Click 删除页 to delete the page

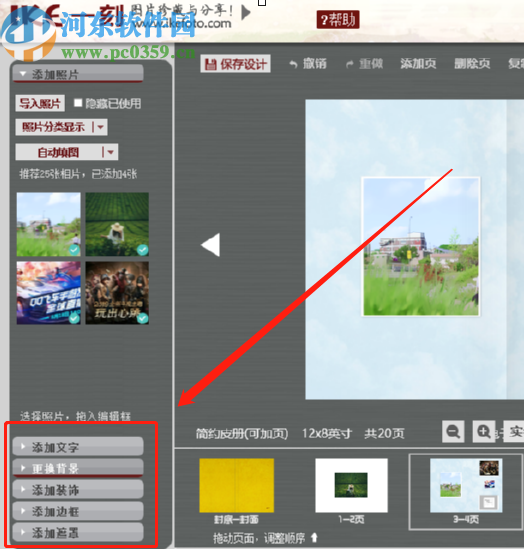[x=472, y=63]
